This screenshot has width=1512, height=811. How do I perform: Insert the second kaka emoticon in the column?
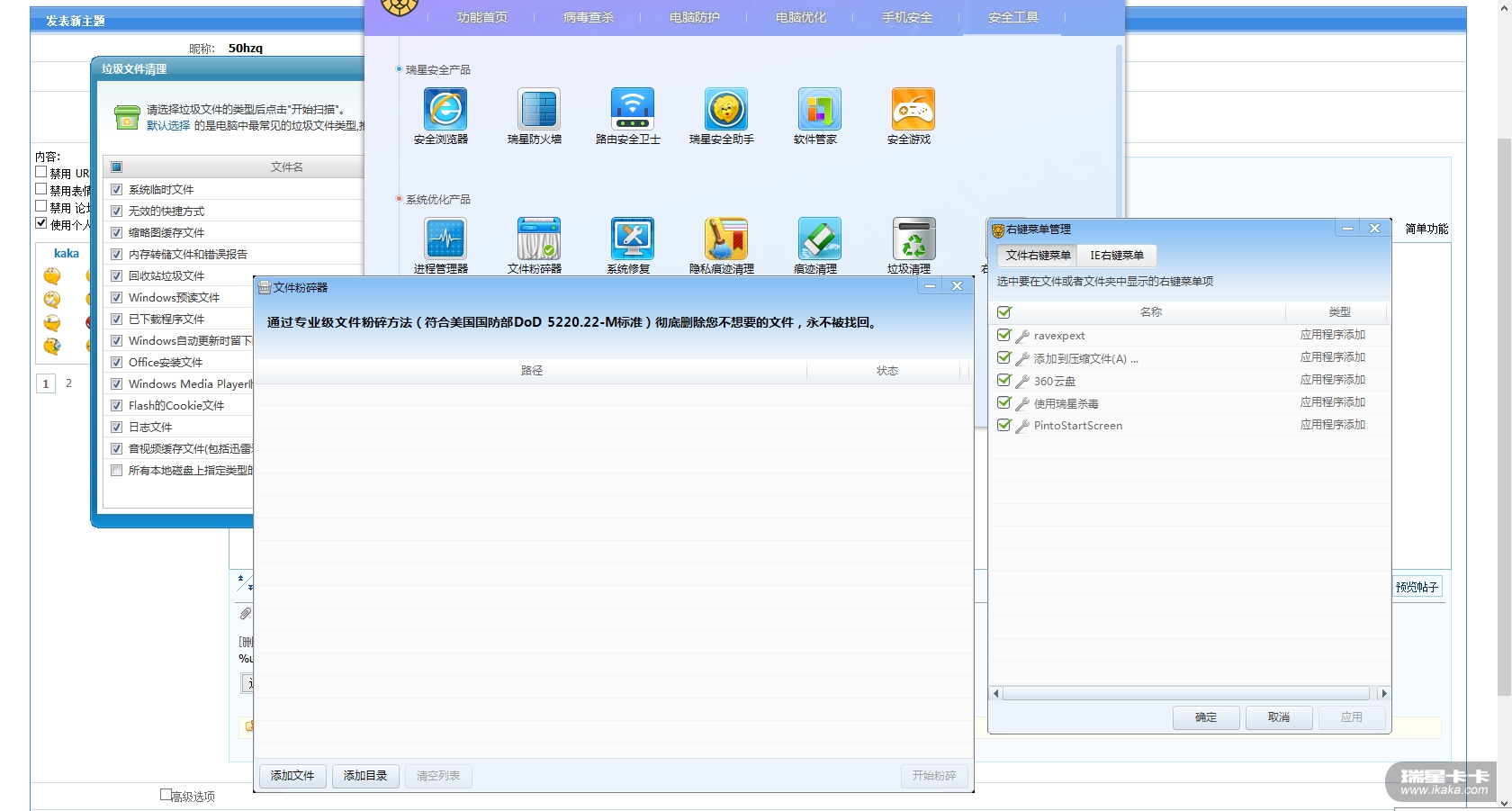52,299
